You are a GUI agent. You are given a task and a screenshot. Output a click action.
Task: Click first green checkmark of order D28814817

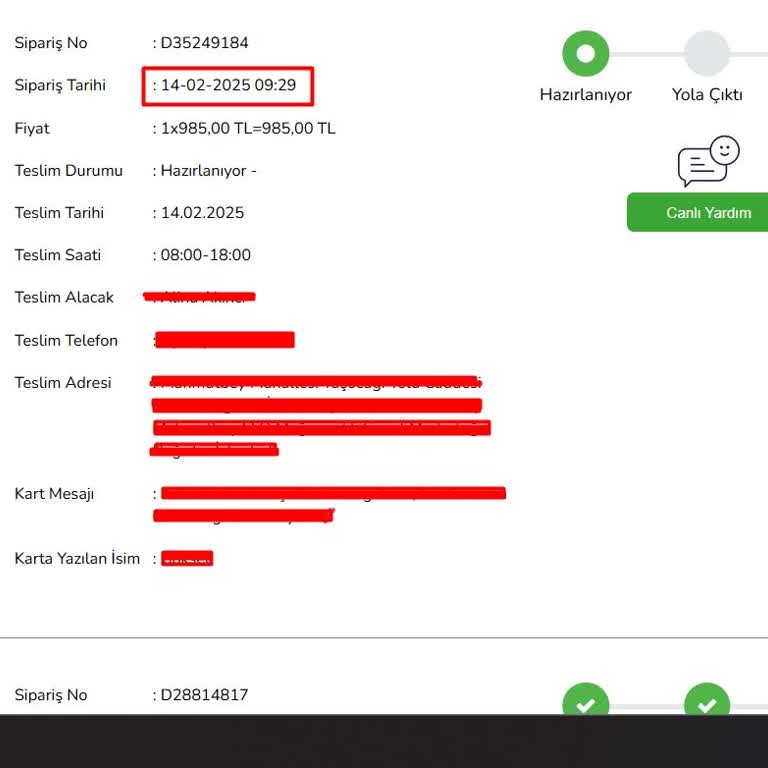coord(585,699)
